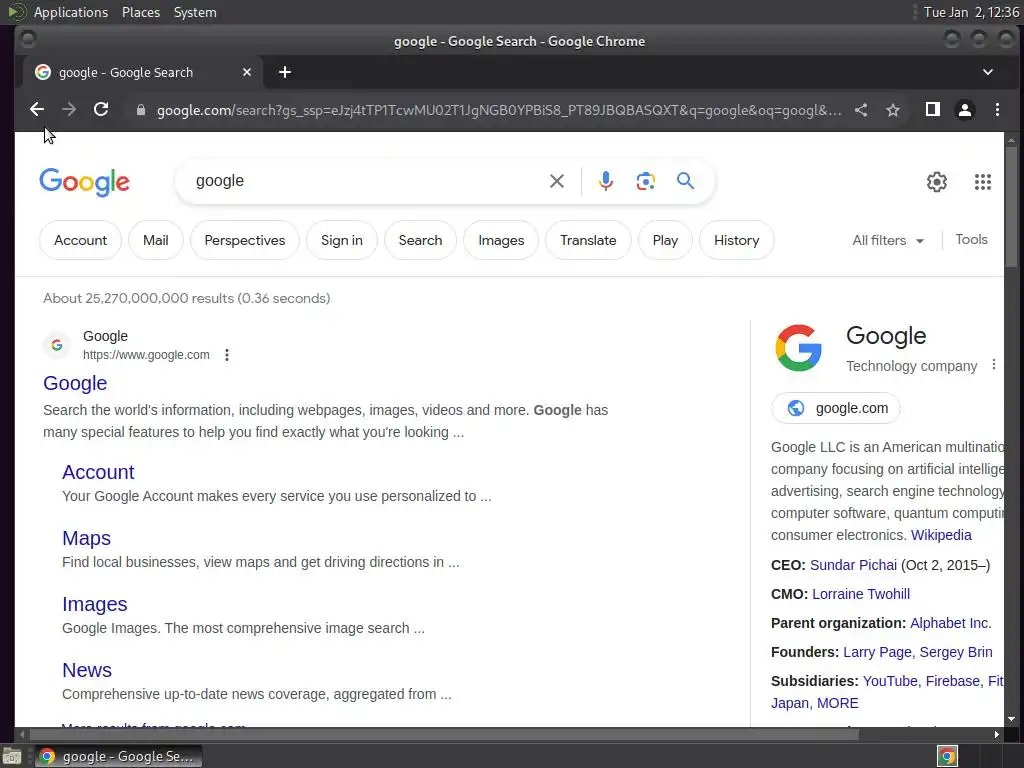The height and width of the screenshot is (768, 1024).
Task: Close the google - Google Search tab
Action: tap(247, 72)
